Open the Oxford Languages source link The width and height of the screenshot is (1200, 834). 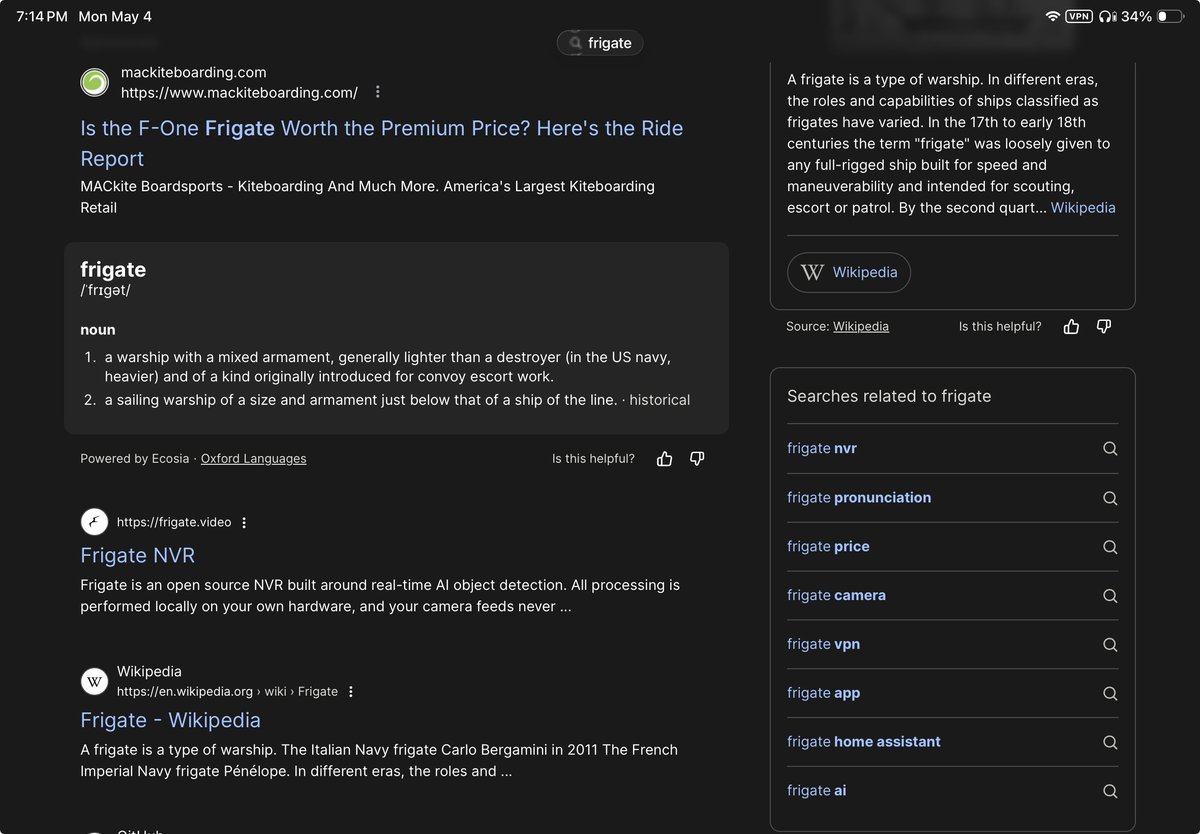click(x=254, y=459)
